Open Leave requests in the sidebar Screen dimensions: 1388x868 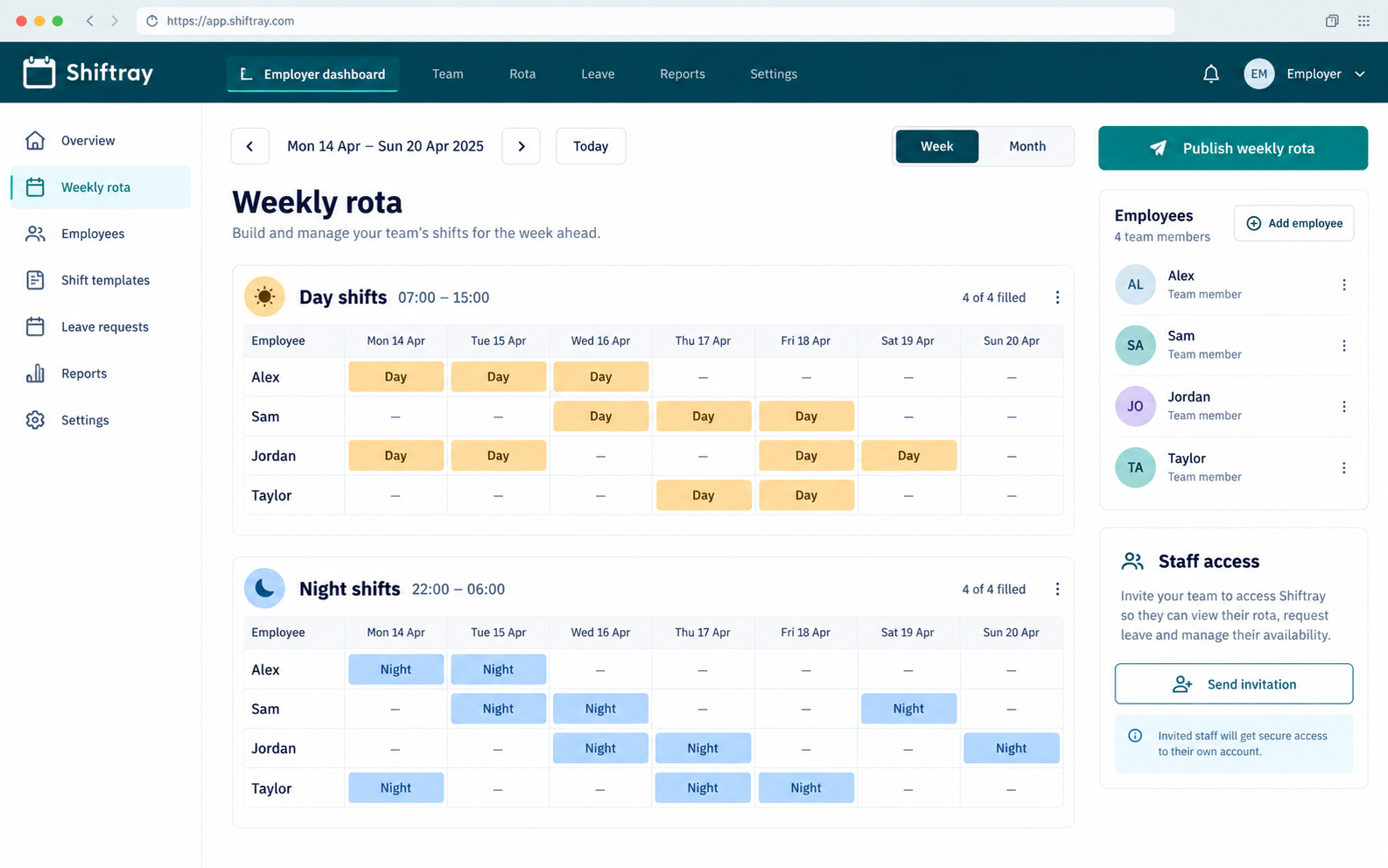pyautogui.click(x=101, y=326)
